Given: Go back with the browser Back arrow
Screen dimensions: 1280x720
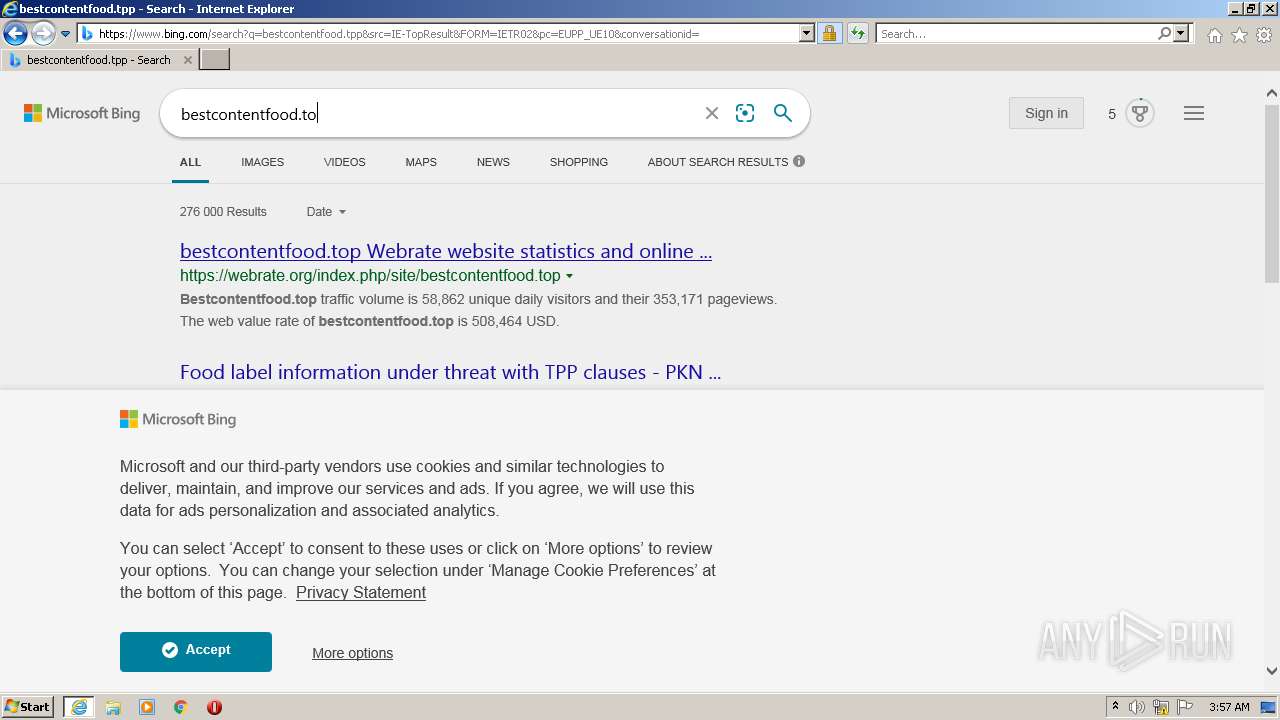Looking at the screenshot, I should pyautogui.click(x=15, y=34).
